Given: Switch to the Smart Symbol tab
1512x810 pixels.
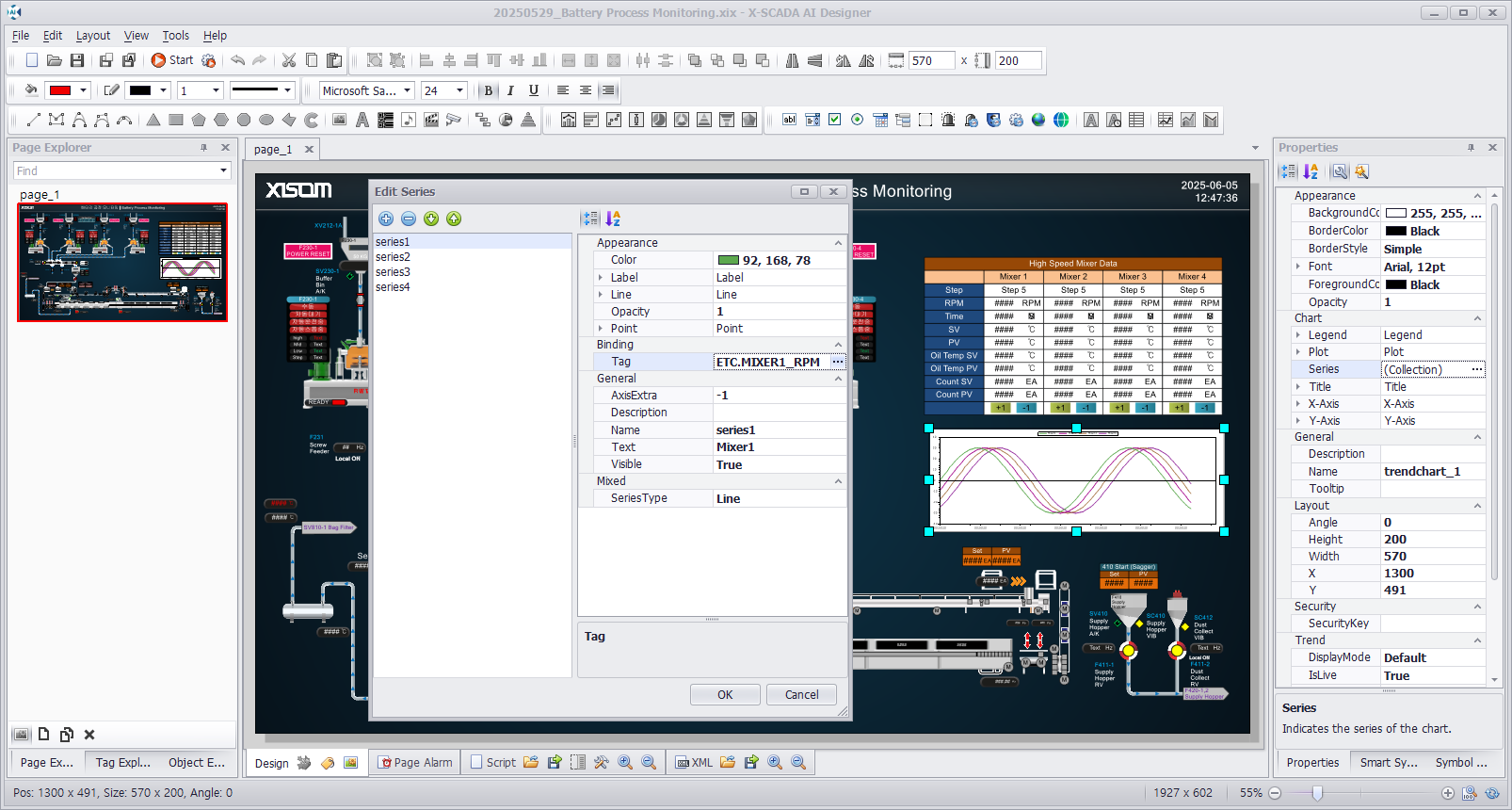Looking at the screenshot, I should click(x=1388, y=762).
